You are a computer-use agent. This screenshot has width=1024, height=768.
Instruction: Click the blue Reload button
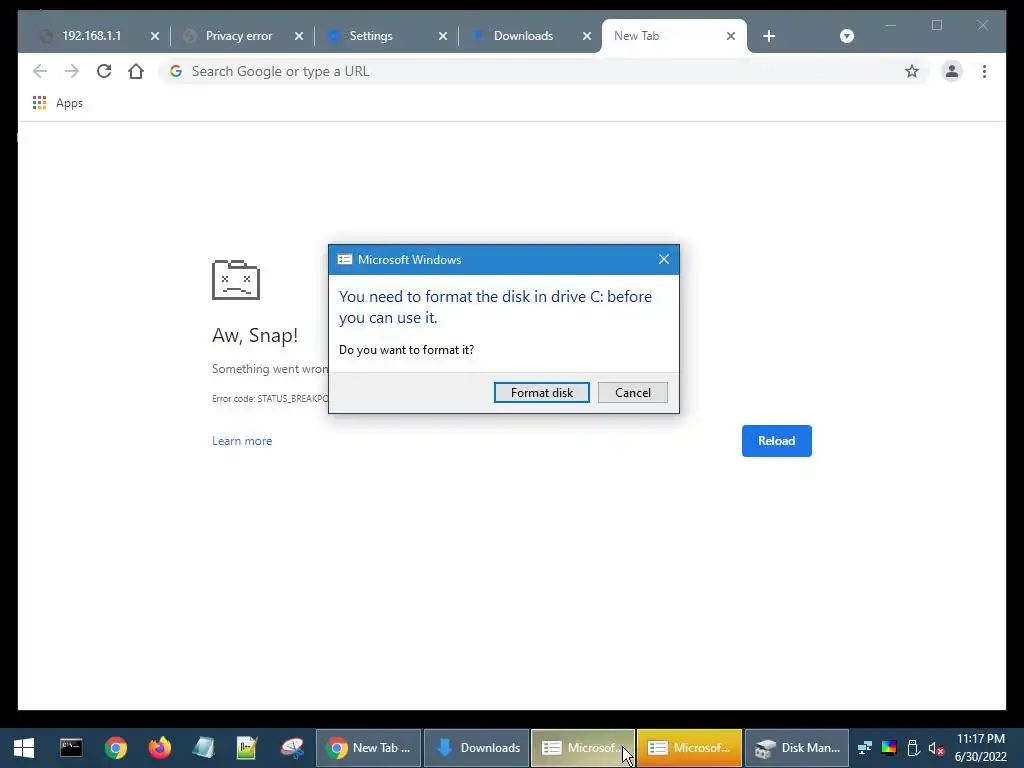click(x=776, y=441)
